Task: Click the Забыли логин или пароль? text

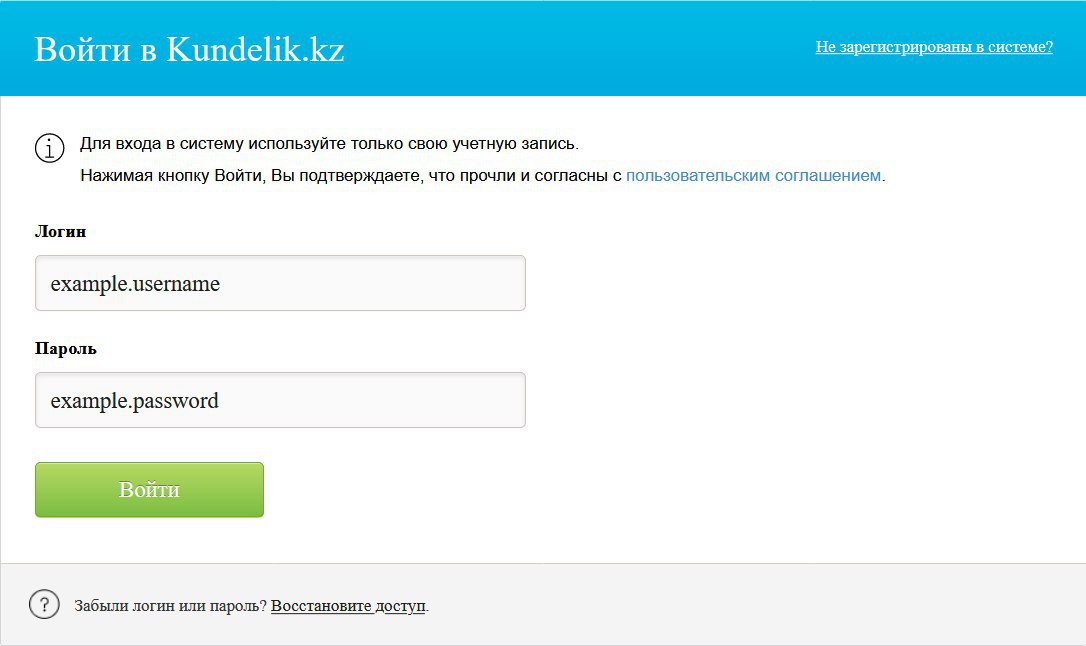Action: coord(170,605)
